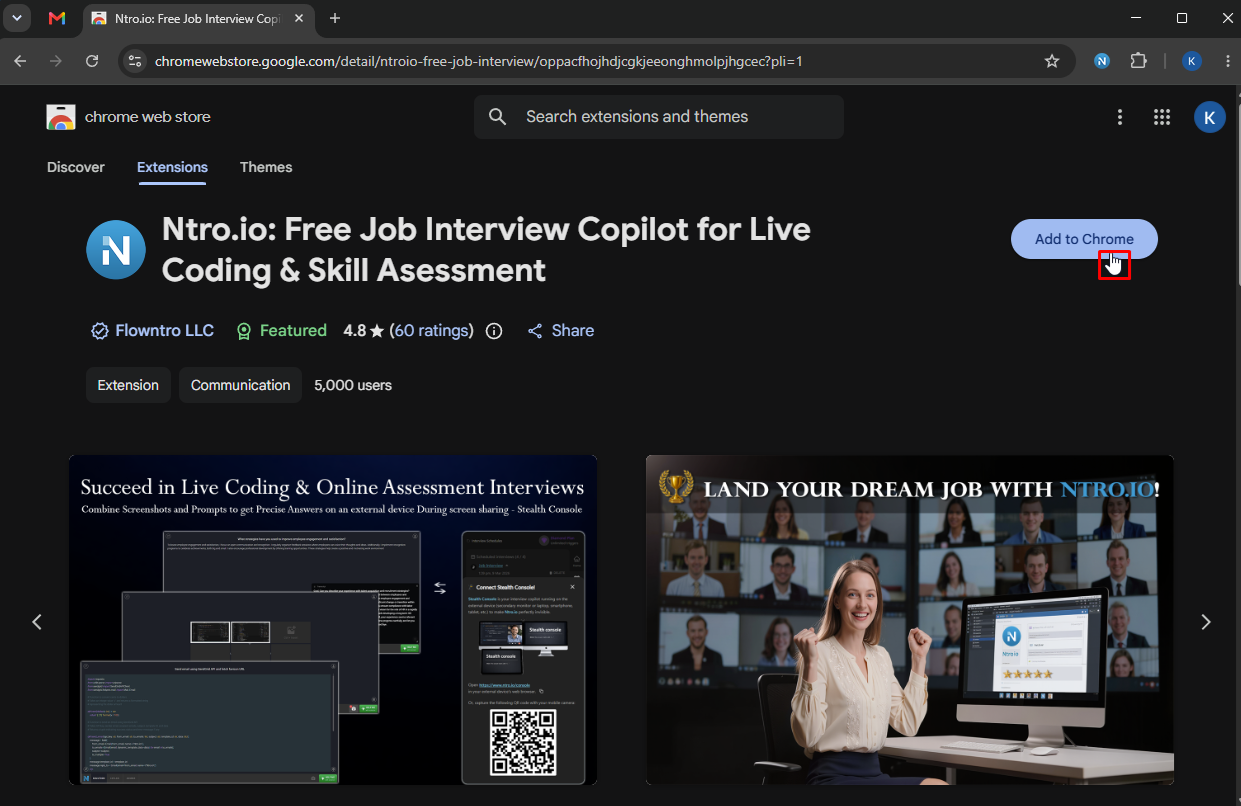Open the Chrome profile K avatar

pyautogui.click(x=1191, y=61)
